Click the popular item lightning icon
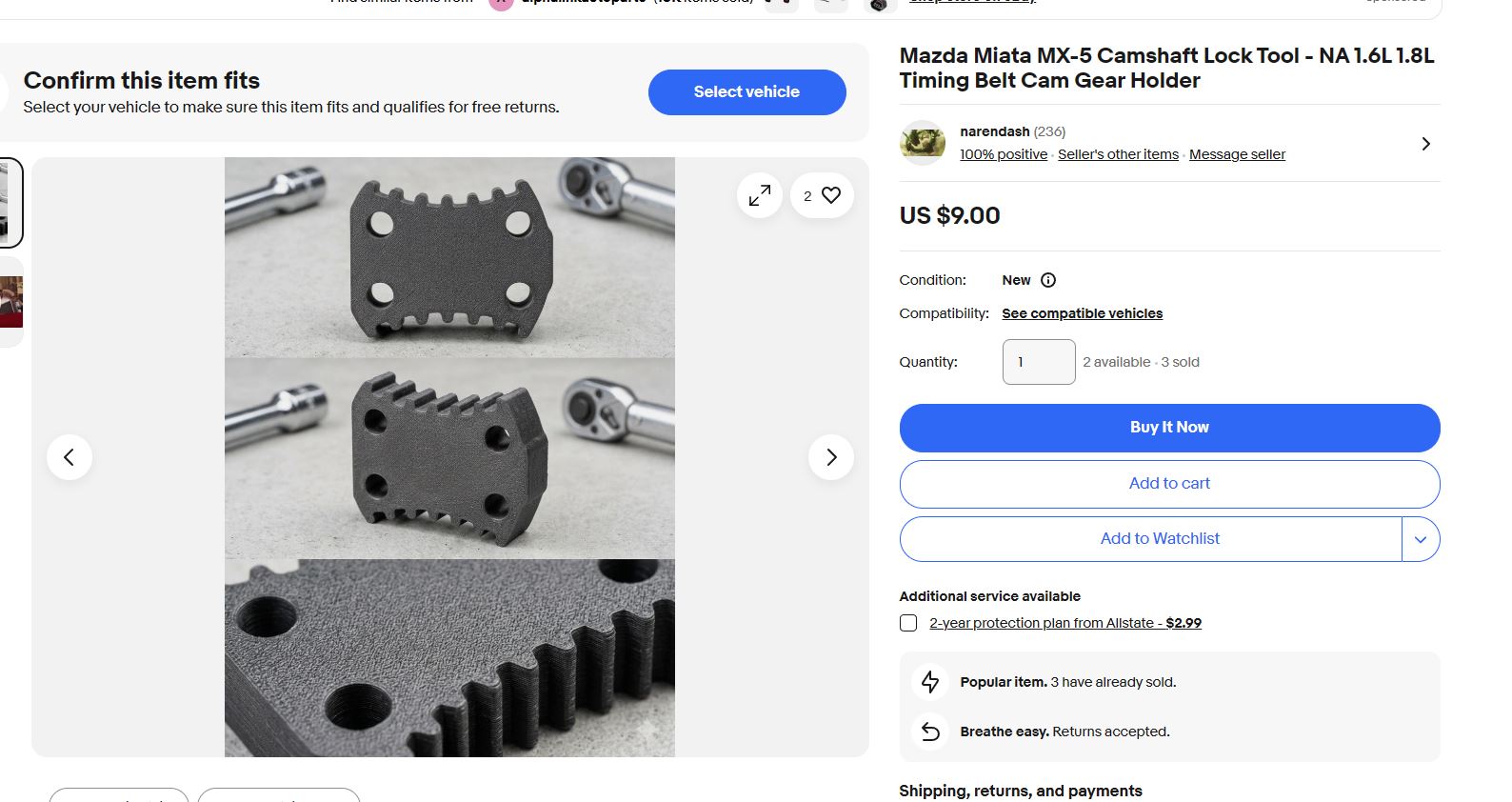Viewport: 1512px width, 802px height. [x=930, y=682]
